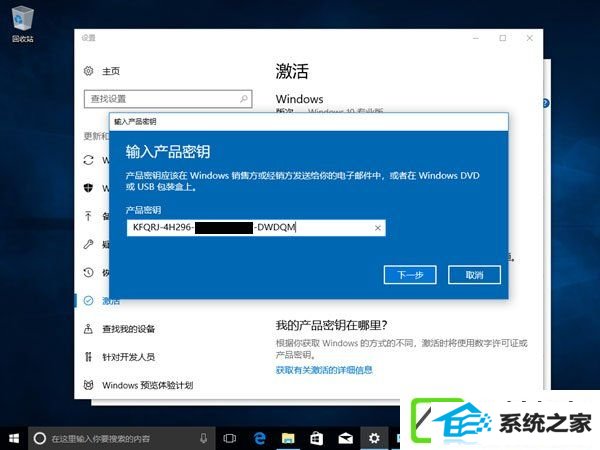Open the 获取有关激活的详细信息 link

(324, 370)
